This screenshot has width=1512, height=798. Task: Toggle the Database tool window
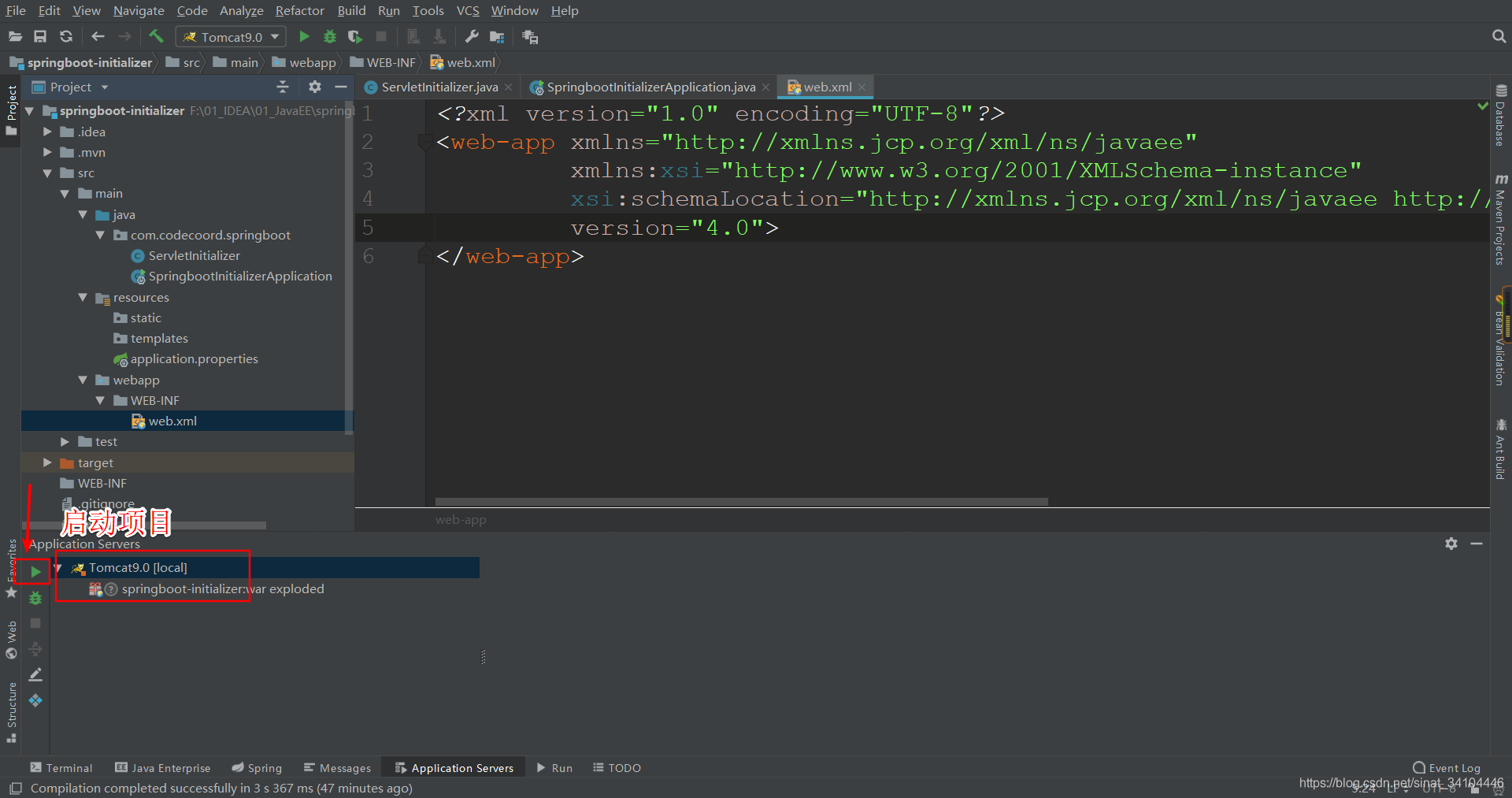pos(1501,116)
